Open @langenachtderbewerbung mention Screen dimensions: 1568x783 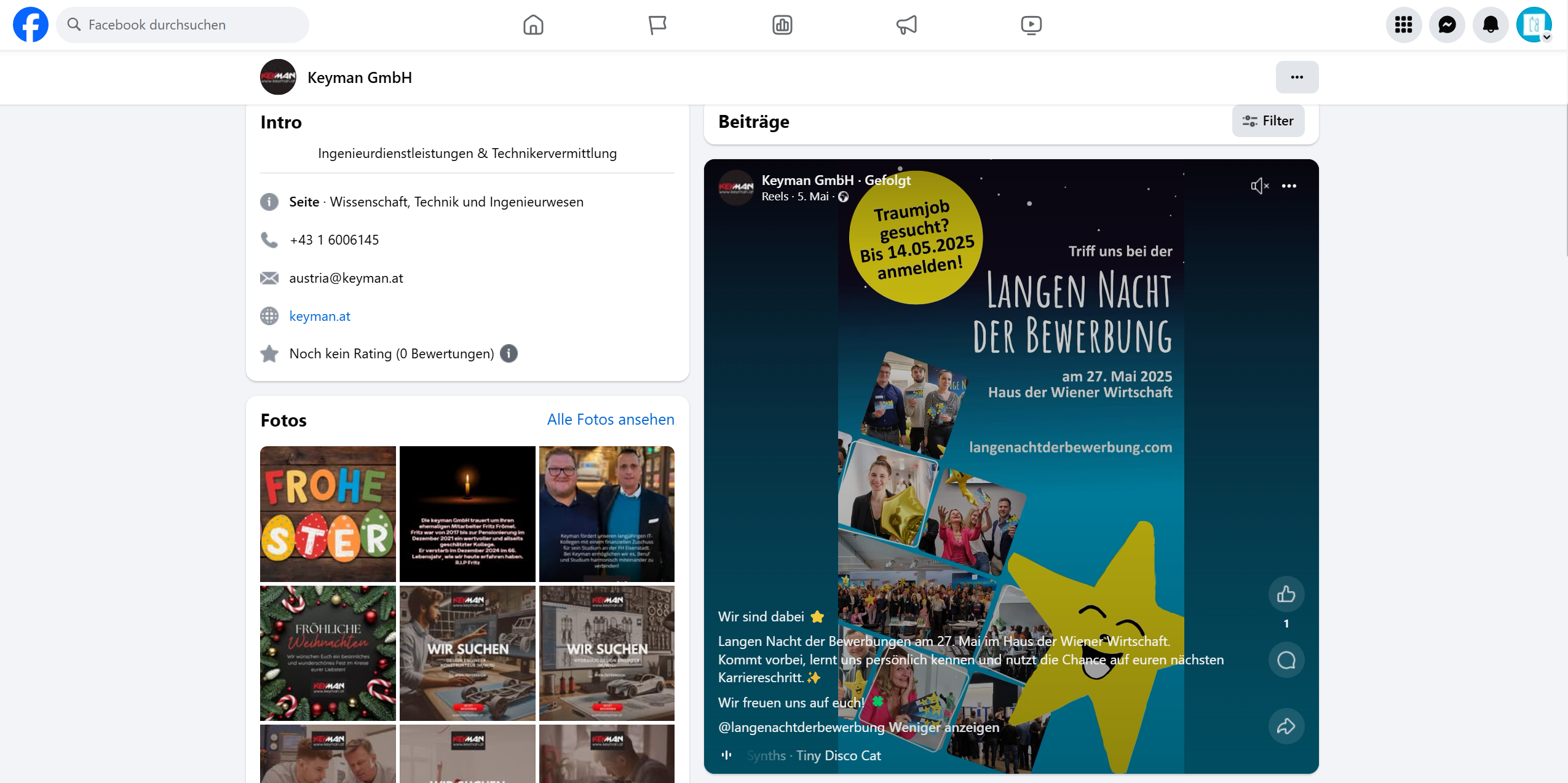tap(801, 727)
